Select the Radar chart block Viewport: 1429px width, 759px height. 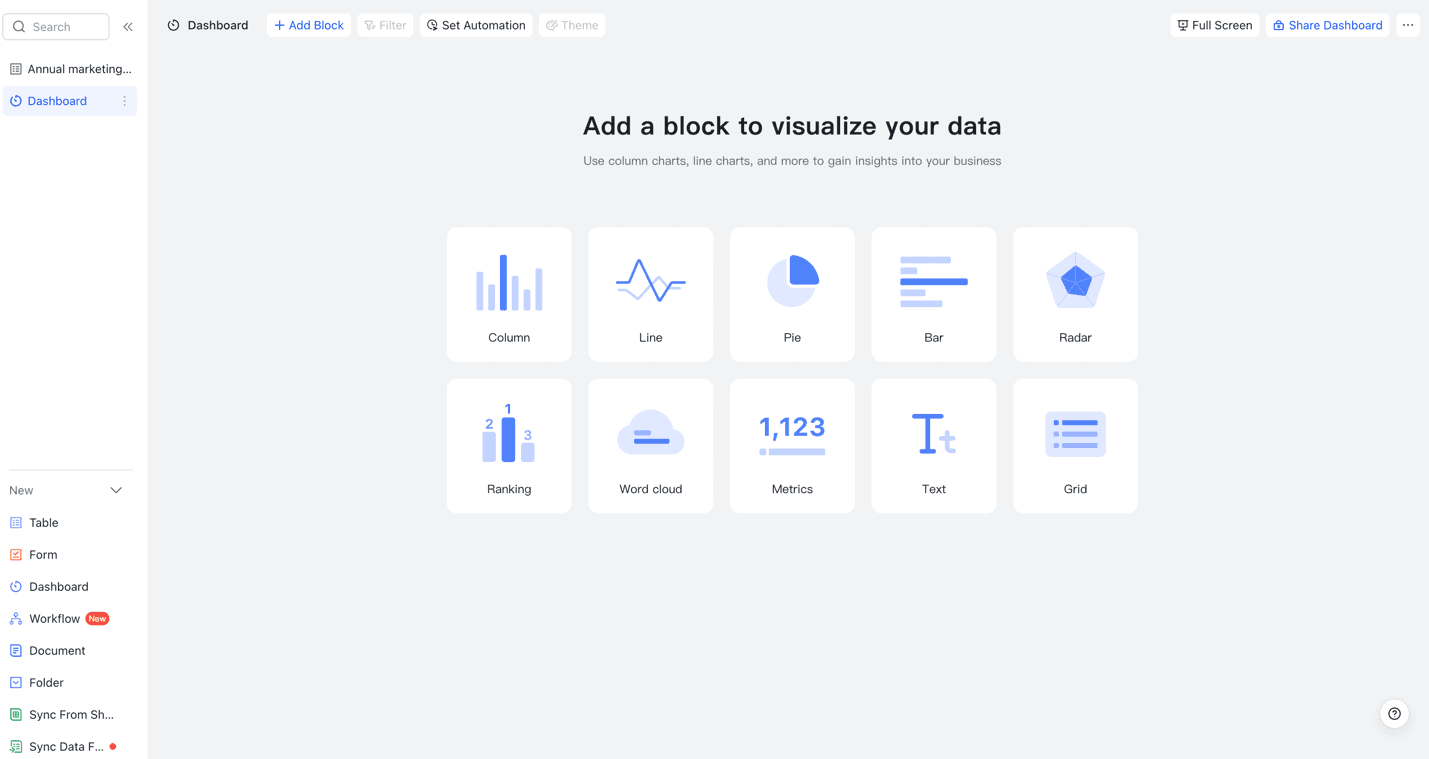(1075, 294)
